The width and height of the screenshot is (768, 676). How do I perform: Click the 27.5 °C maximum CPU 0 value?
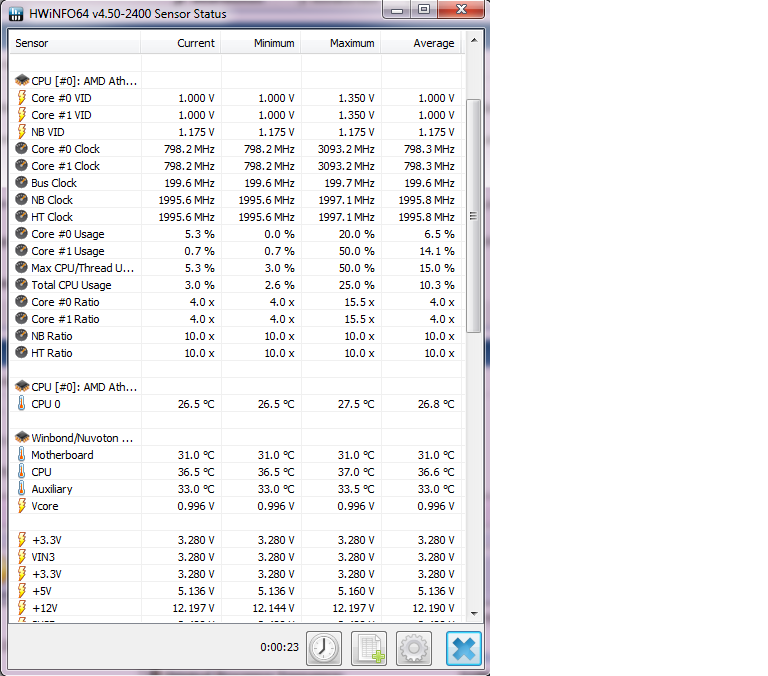(356, 404)
